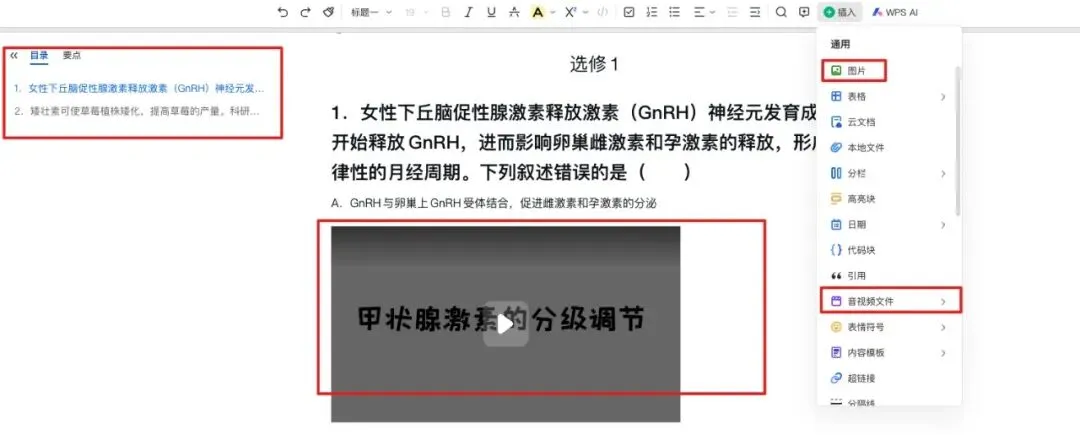Image resolution: width=1080 pixels, height=435 pixels.
Task: Play the 甲状腺激素的分级调节 video
Action: (506, 323)
